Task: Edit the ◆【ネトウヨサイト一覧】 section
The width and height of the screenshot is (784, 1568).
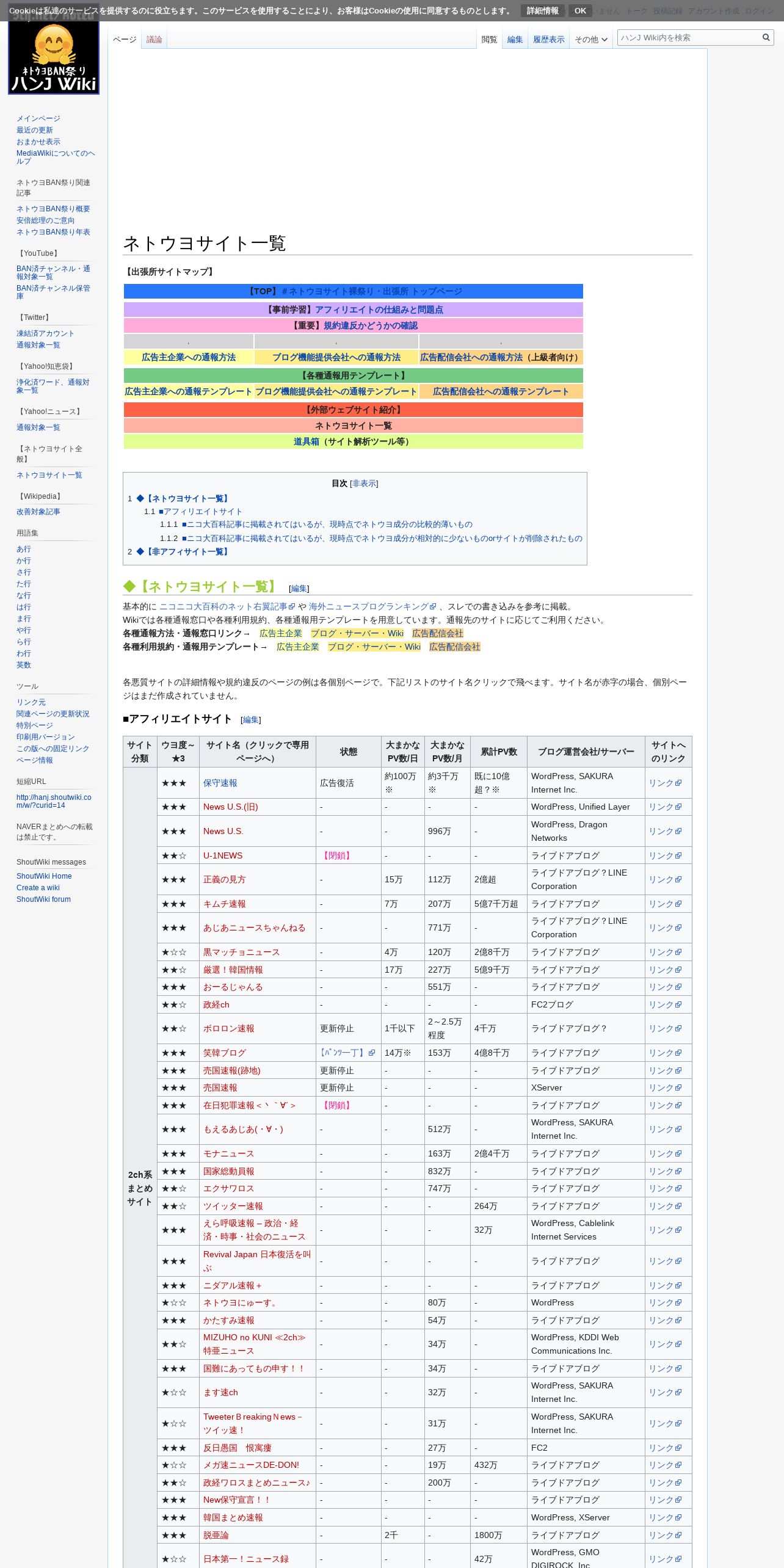Action: 299,589
